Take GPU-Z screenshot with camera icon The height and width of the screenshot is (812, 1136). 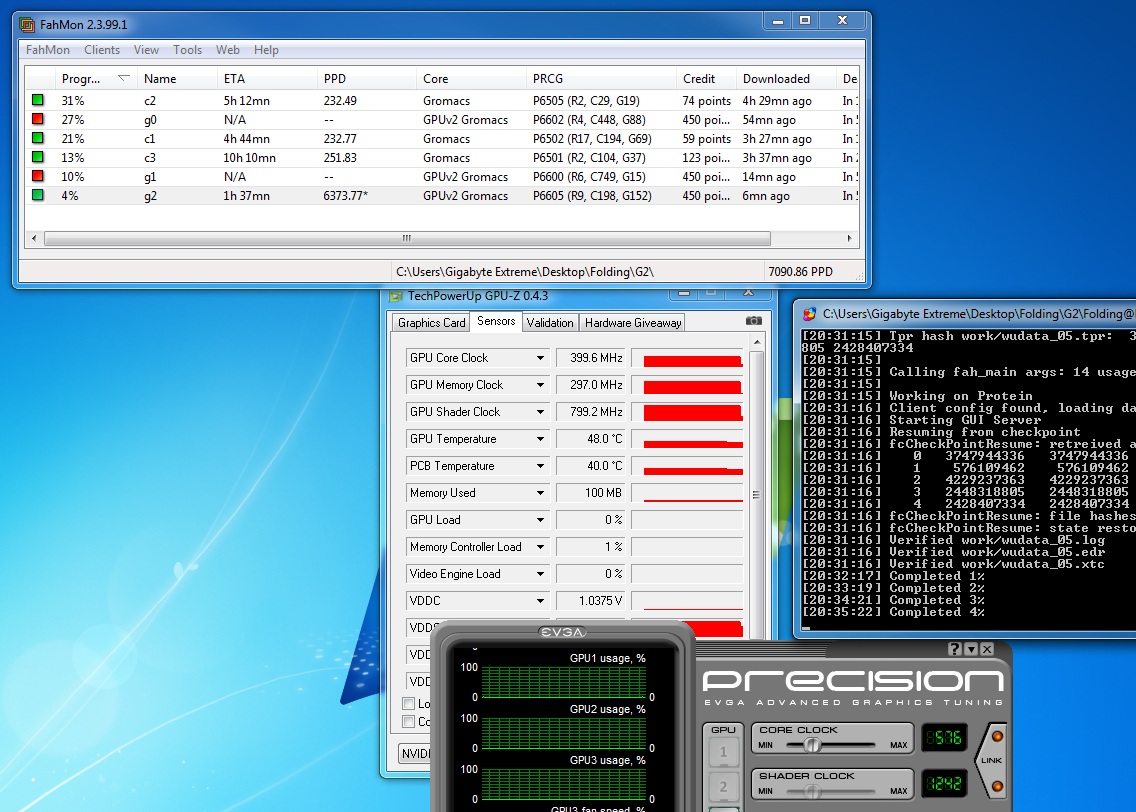click(x=753, y=320)
